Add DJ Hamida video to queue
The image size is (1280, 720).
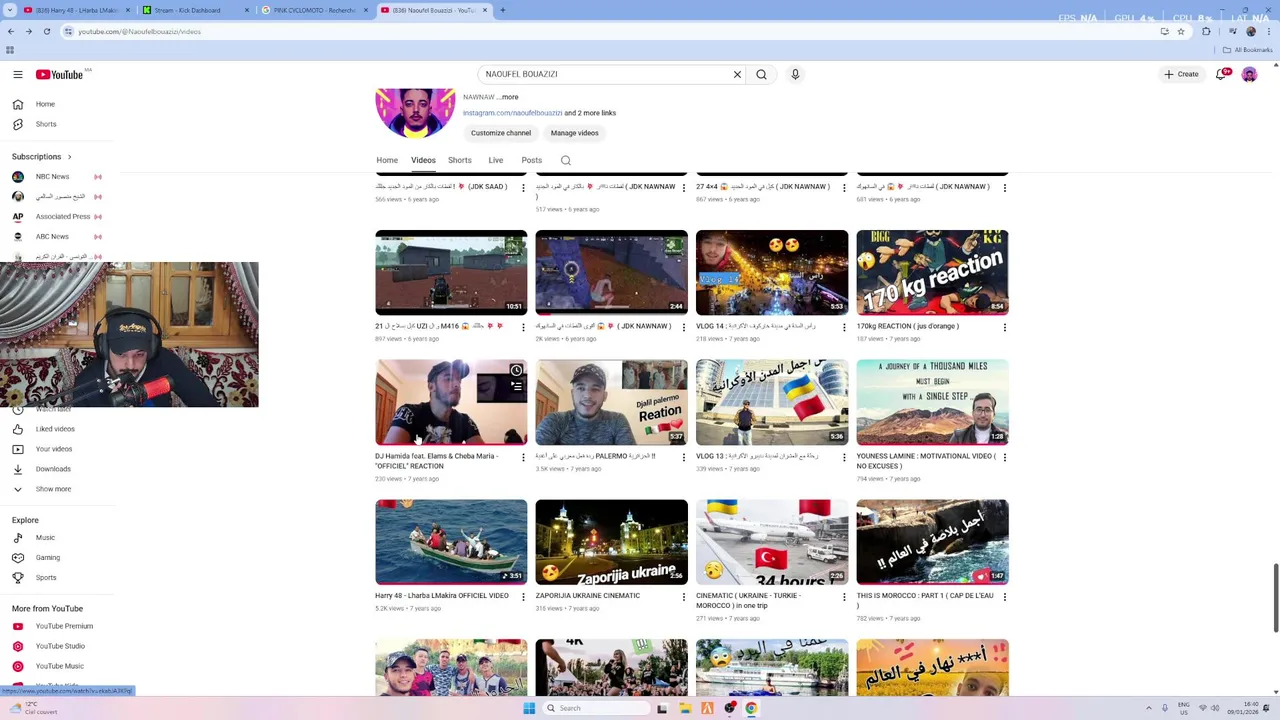point(516,386)
